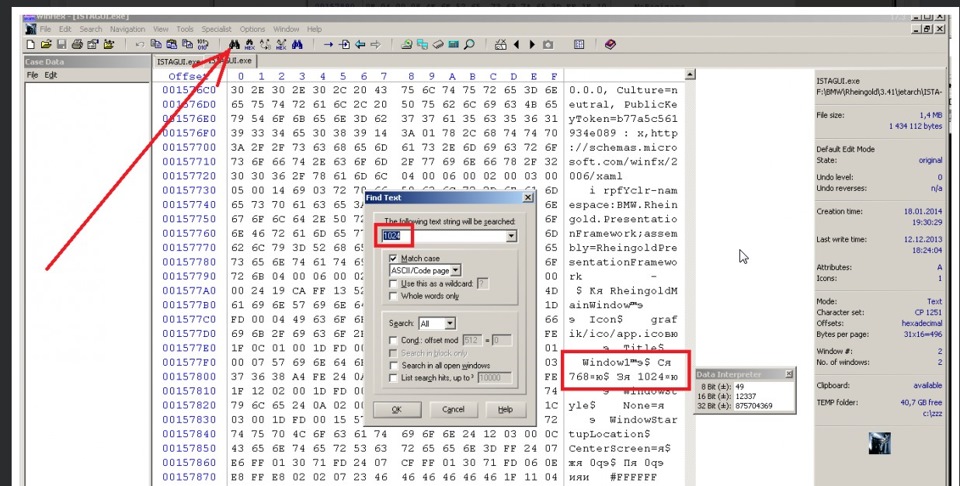Open the File menu in menu bar

point(45,29)
